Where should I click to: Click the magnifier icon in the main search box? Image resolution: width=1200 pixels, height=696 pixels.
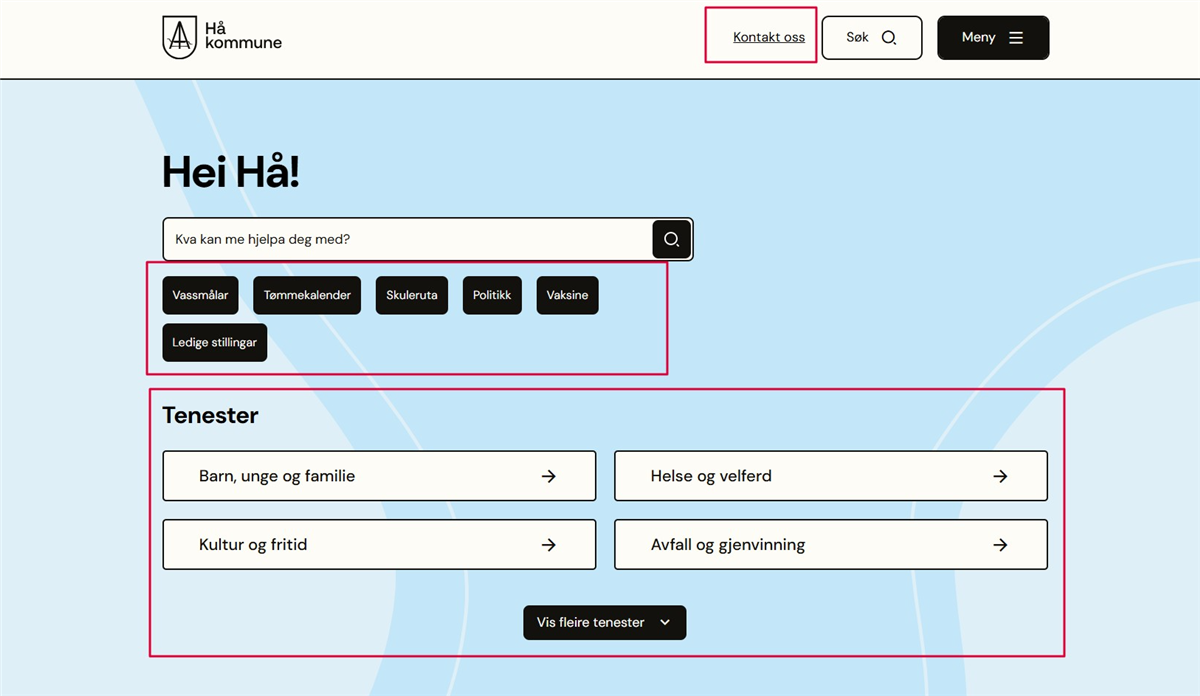(672, 240)
